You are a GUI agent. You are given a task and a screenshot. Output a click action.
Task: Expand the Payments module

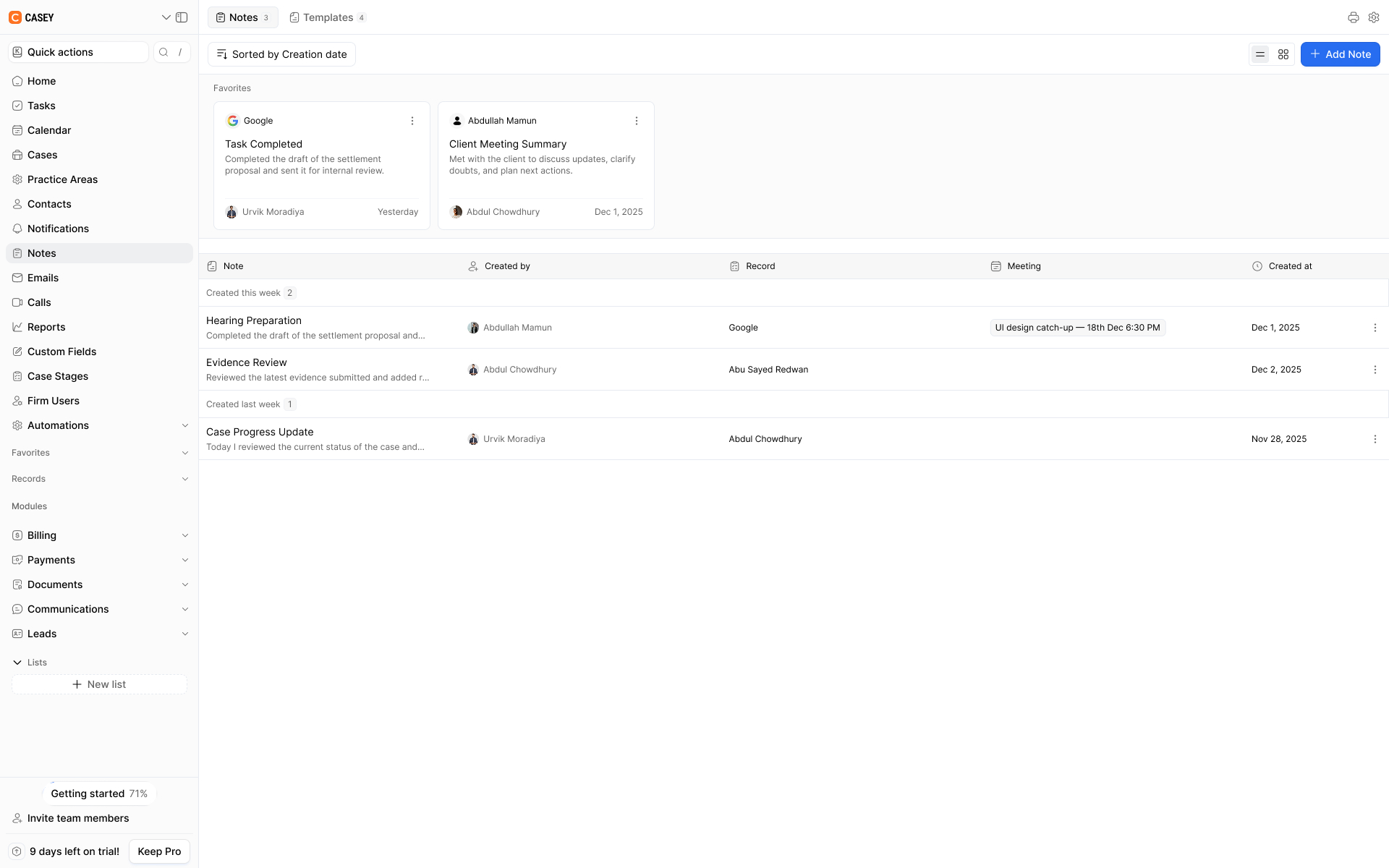tap(185, 560)
